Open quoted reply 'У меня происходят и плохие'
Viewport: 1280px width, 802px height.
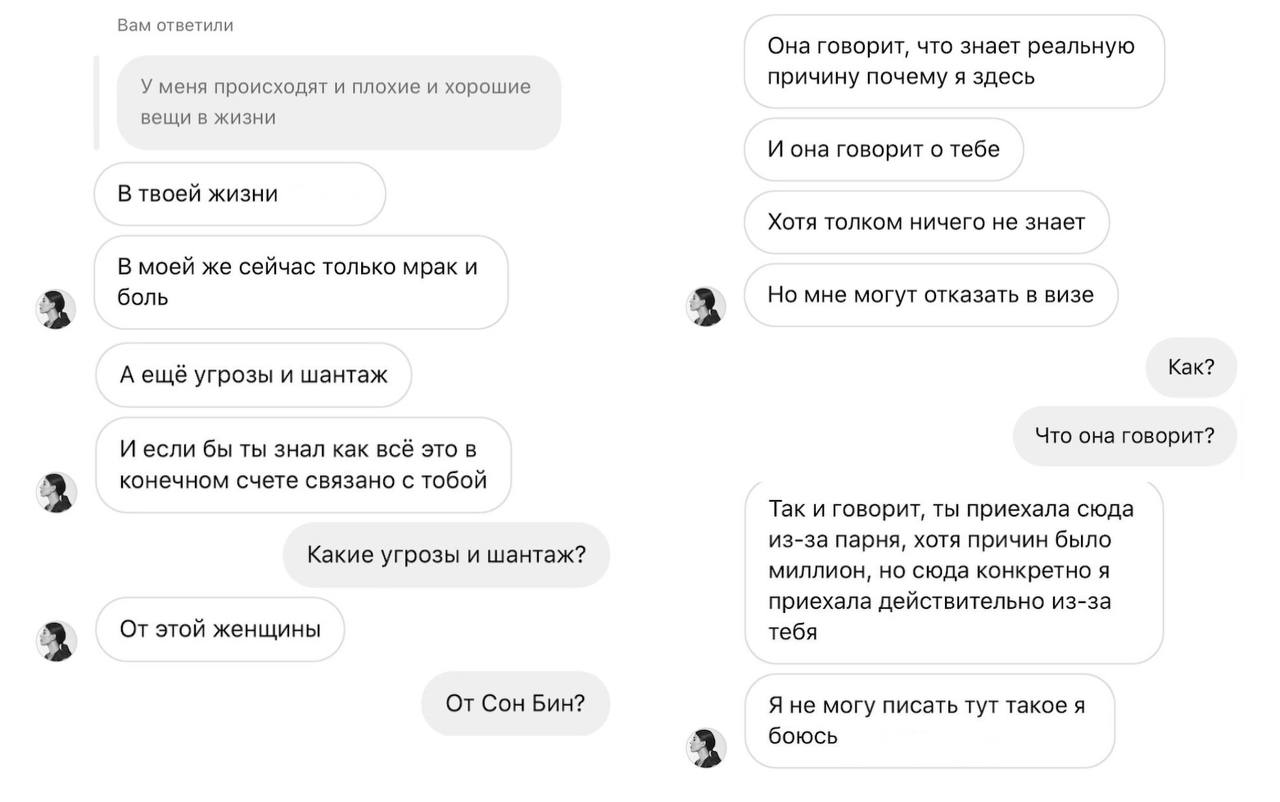339,102
